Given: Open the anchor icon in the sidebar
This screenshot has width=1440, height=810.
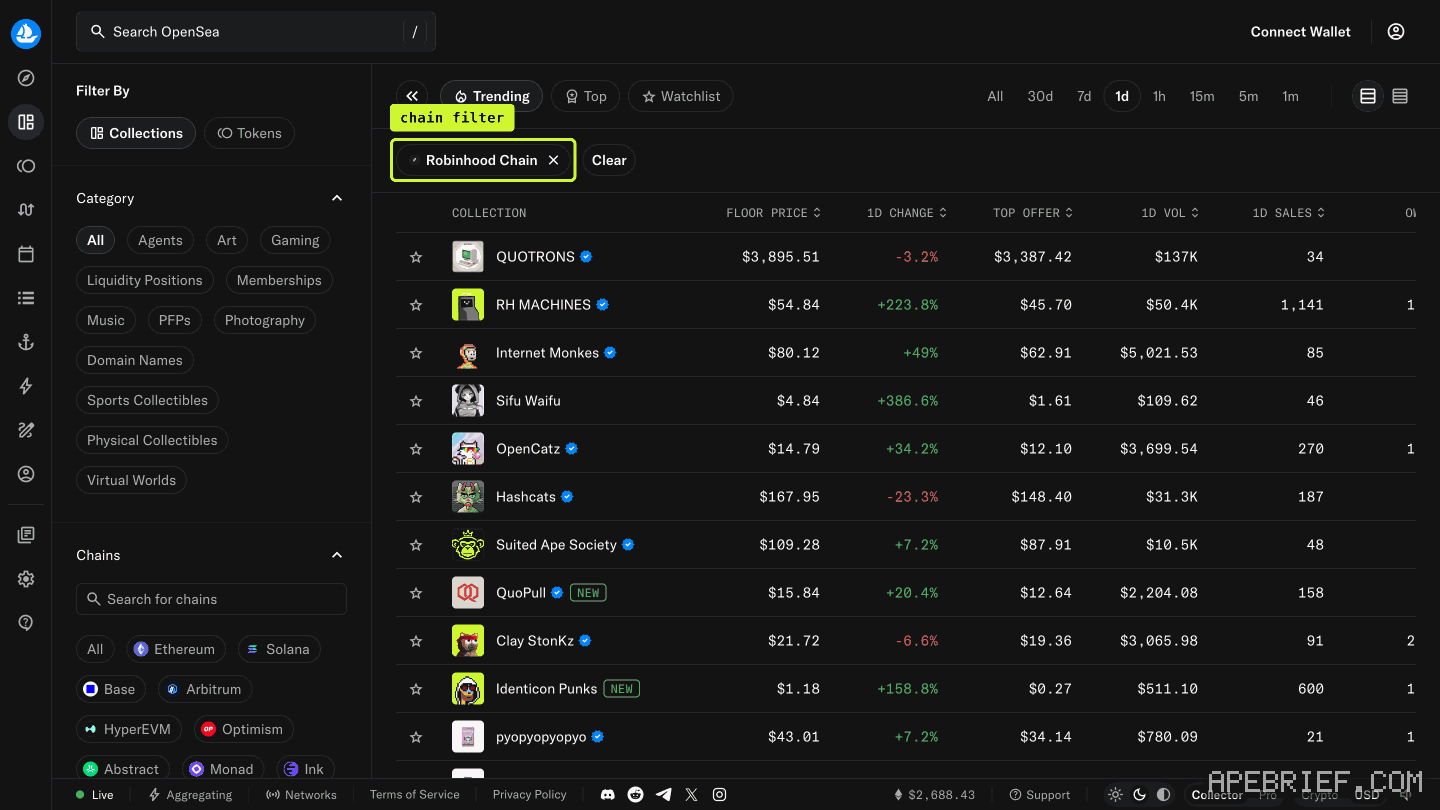Looking at the screenshot, I should pos(26,342).
